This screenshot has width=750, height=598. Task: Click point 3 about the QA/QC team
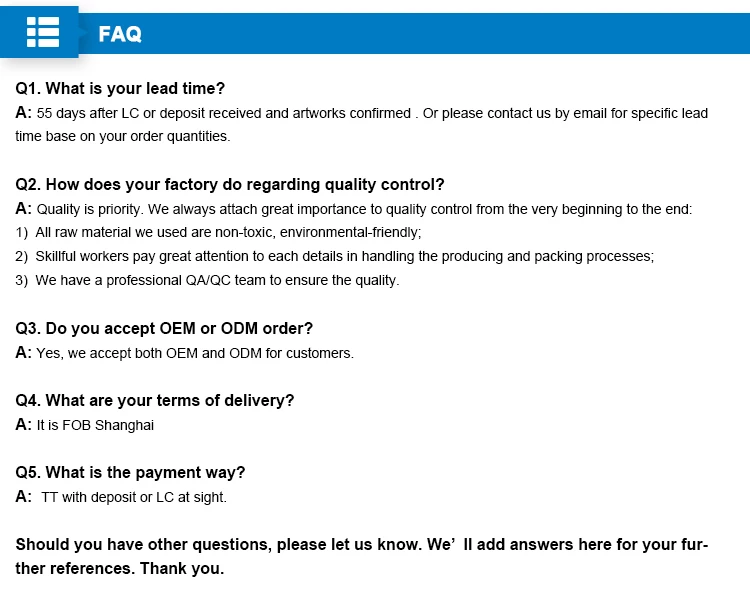point(207,280)
